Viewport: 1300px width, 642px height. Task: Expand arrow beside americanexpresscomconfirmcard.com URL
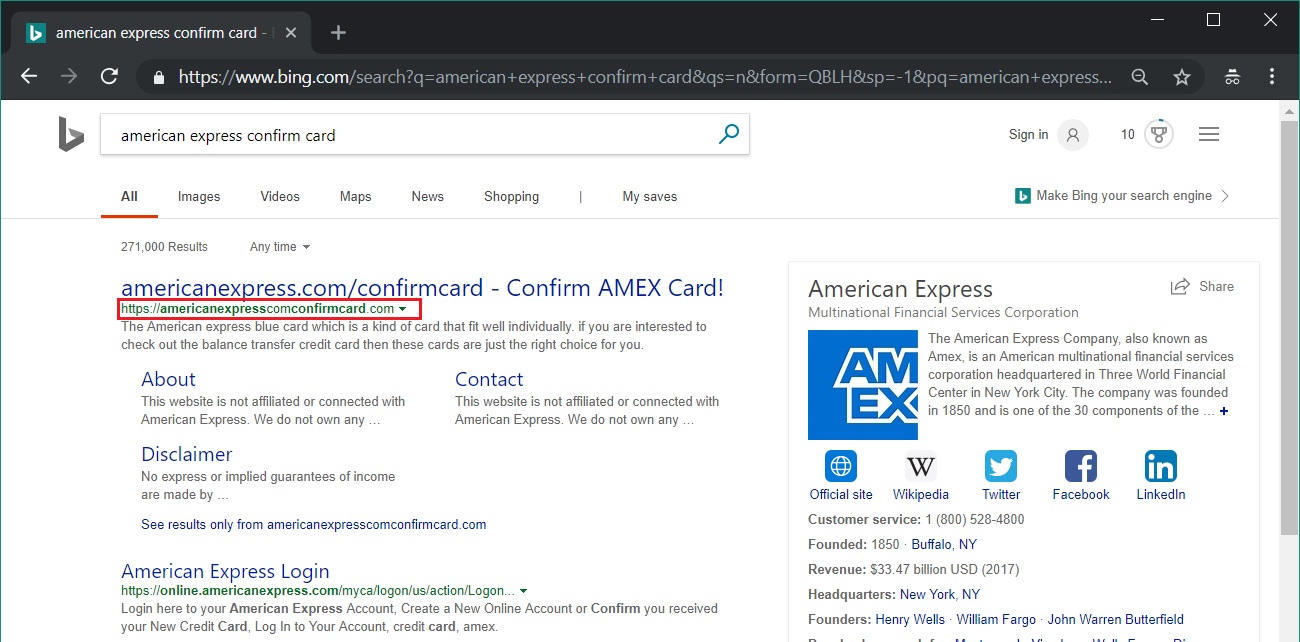pyautogui.click(x=402, y=310)
